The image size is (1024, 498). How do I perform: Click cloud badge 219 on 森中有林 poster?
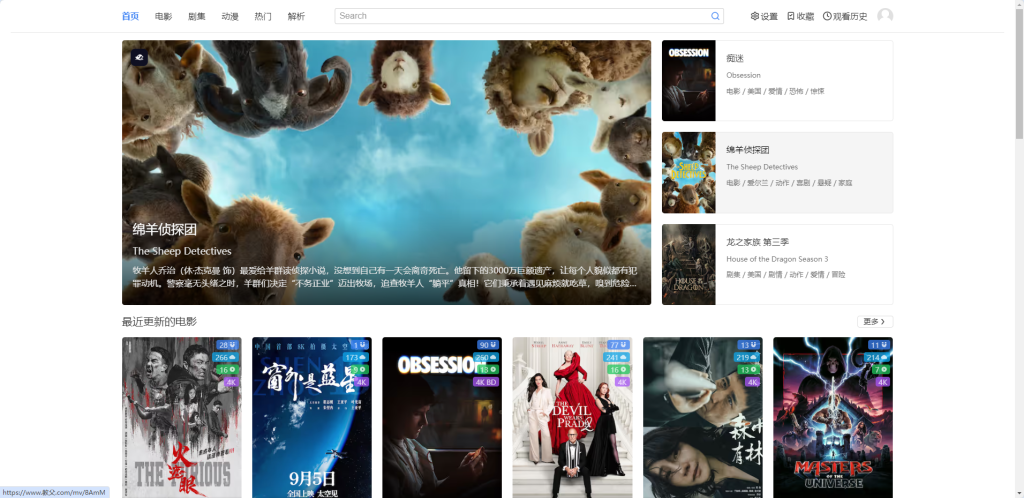click(746, 358)
